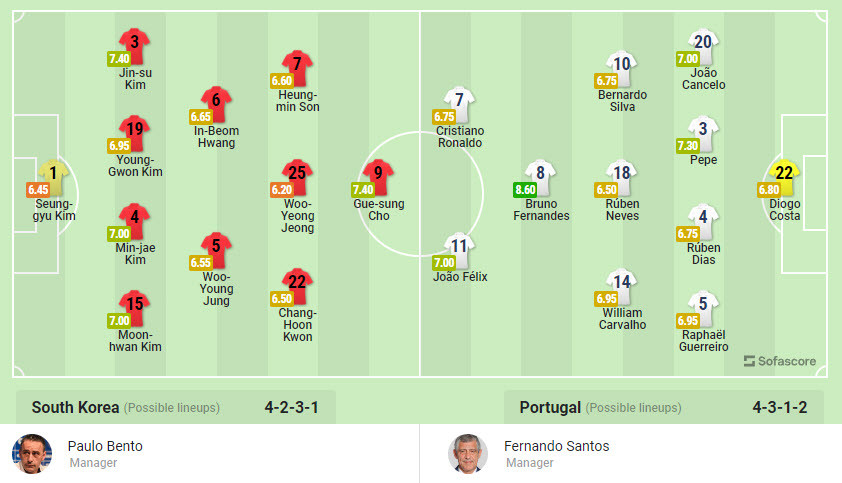Click the Fernando Santos name link

(x=557, y=446)
